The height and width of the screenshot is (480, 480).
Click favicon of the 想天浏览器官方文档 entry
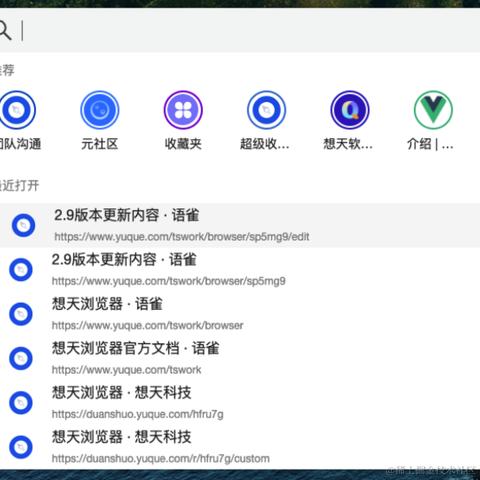(x=21, y=358)
